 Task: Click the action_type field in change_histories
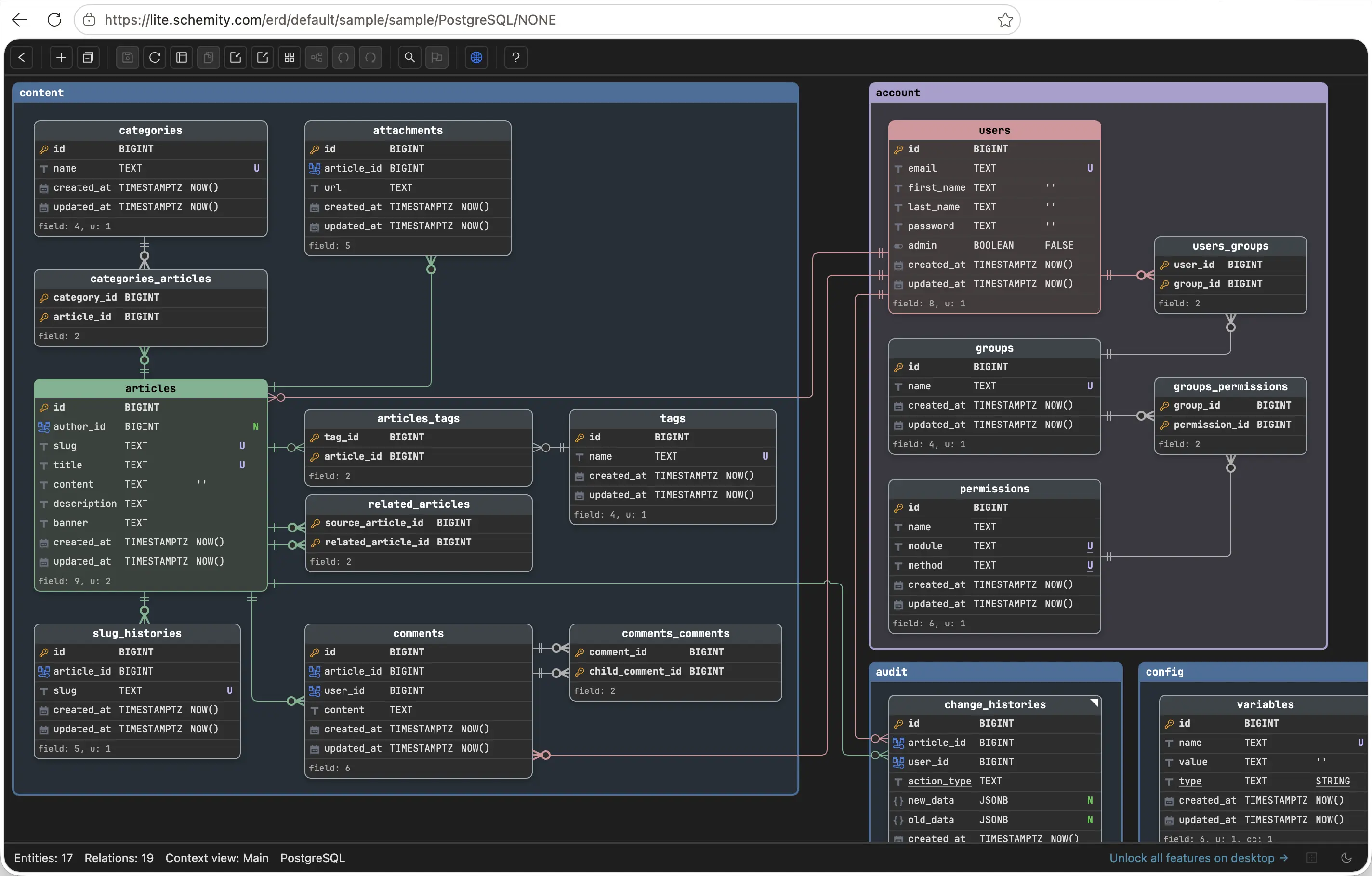(x=994, y=782)
